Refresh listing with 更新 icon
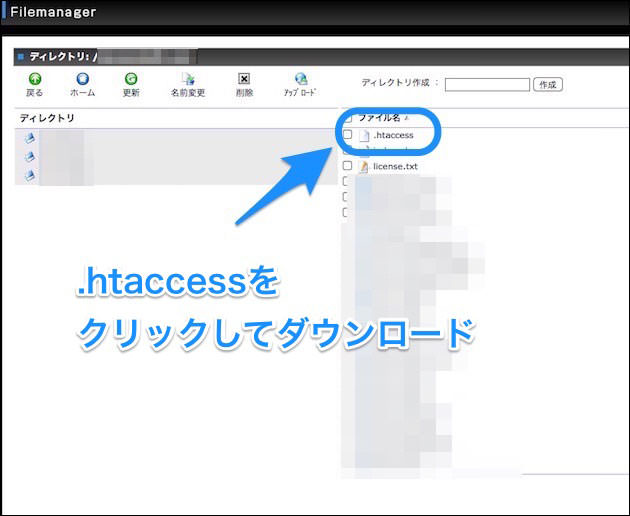 click(131, 79)
